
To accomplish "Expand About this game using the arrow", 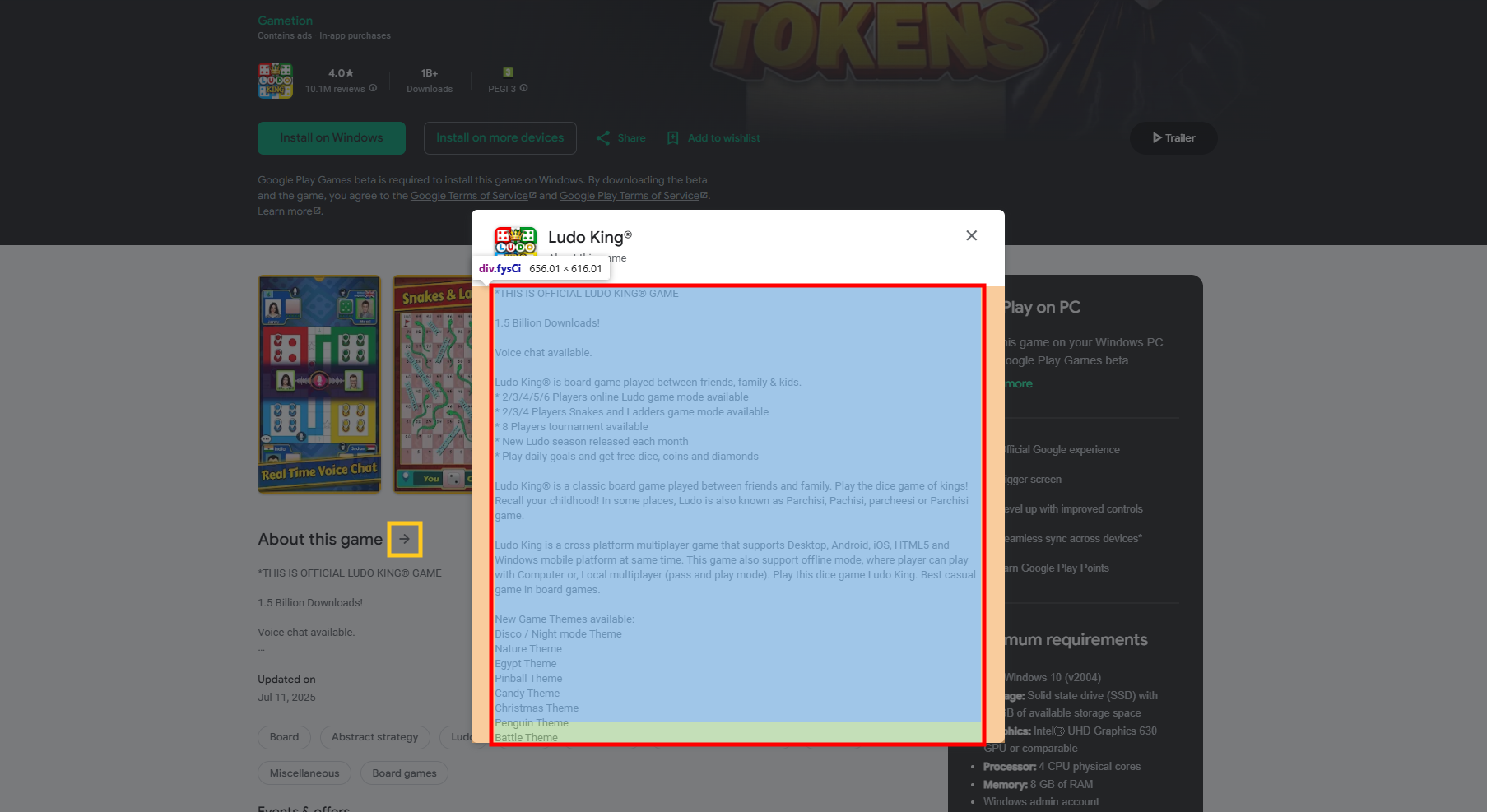I will pyautogui.click(x=405, y=539).
